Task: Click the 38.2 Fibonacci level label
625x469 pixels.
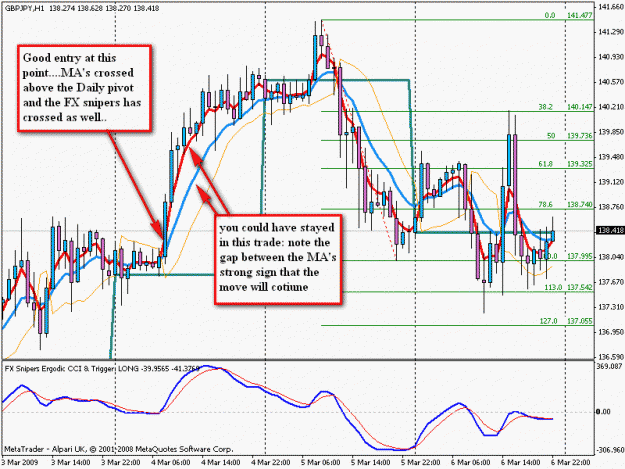Action: [x=546, y=107]
